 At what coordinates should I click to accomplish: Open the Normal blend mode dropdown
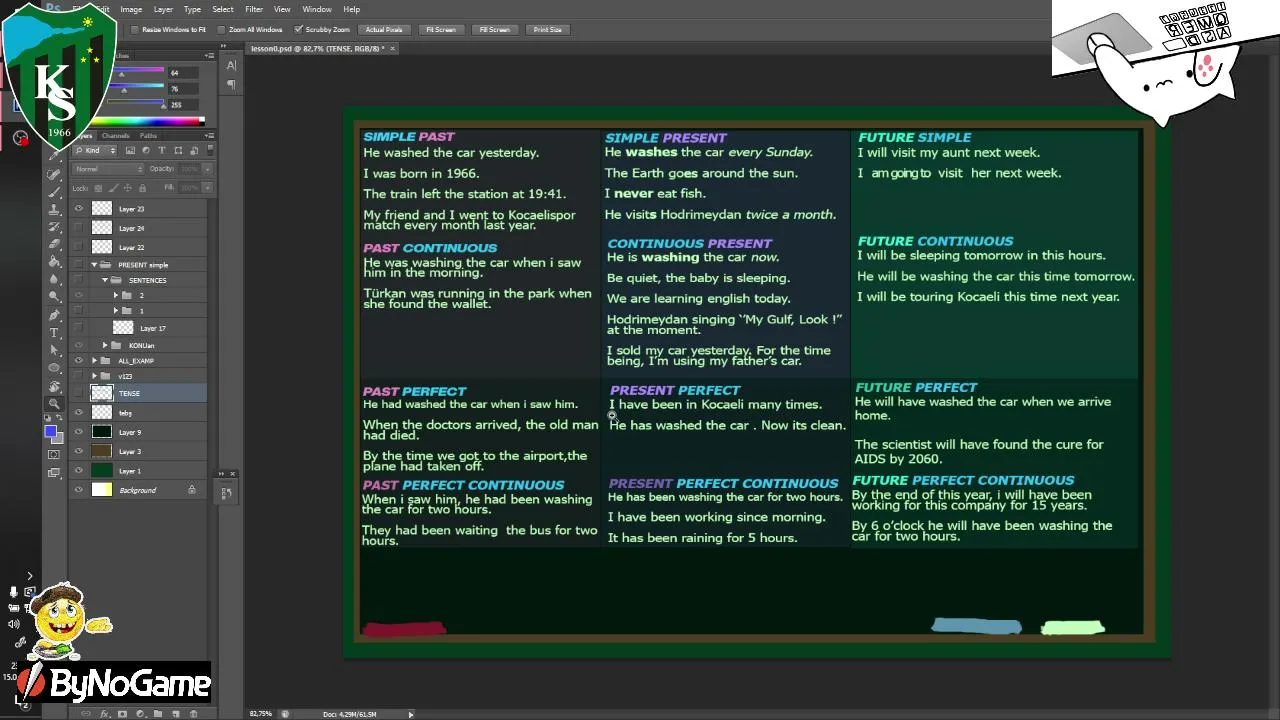click(x=109, y=169)
